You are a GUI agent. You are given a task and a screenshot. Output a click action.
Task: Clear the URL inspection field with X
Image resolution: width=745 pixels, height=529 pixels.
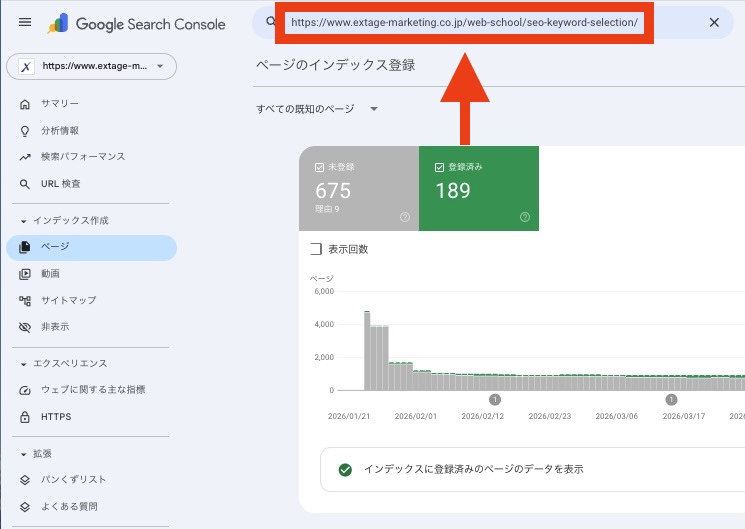[714, 22]
